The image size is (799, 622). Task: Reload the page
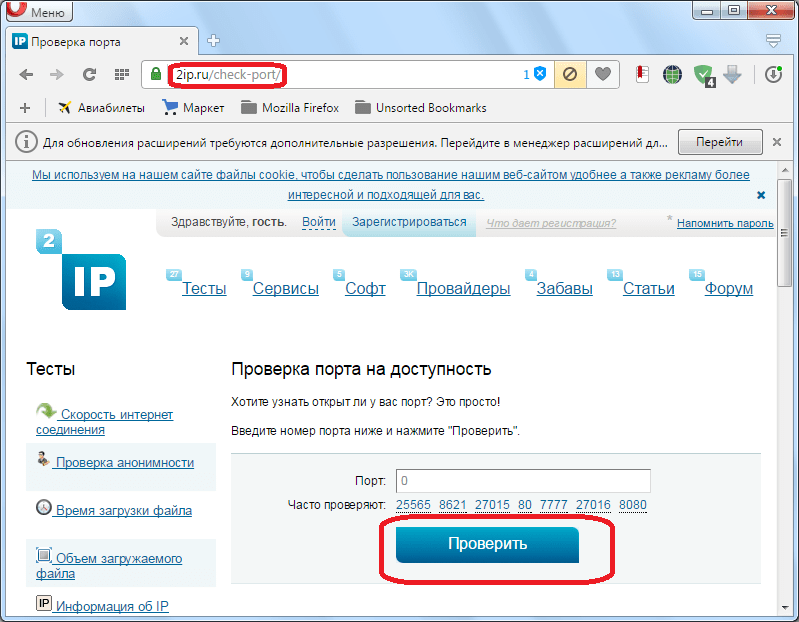(x=90, y=75)
